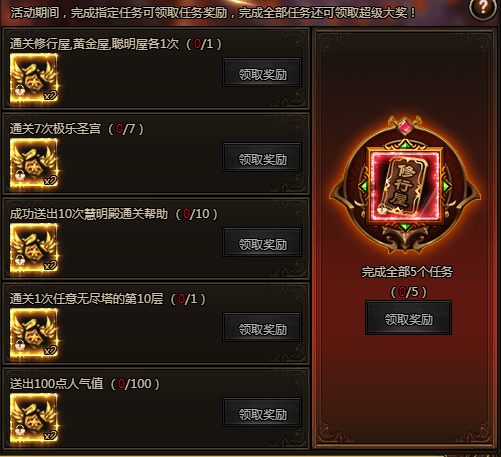This screenshot has width=501, height=457.
Task: Click the 完成全部5个任务 label
Action: 407,272
